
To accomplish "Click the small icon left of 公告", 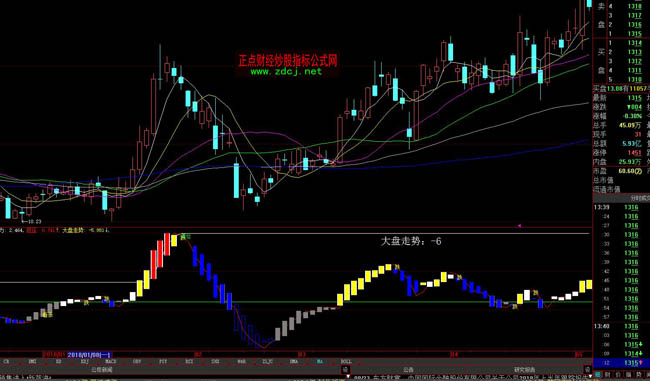I will (x=345, y=370).
